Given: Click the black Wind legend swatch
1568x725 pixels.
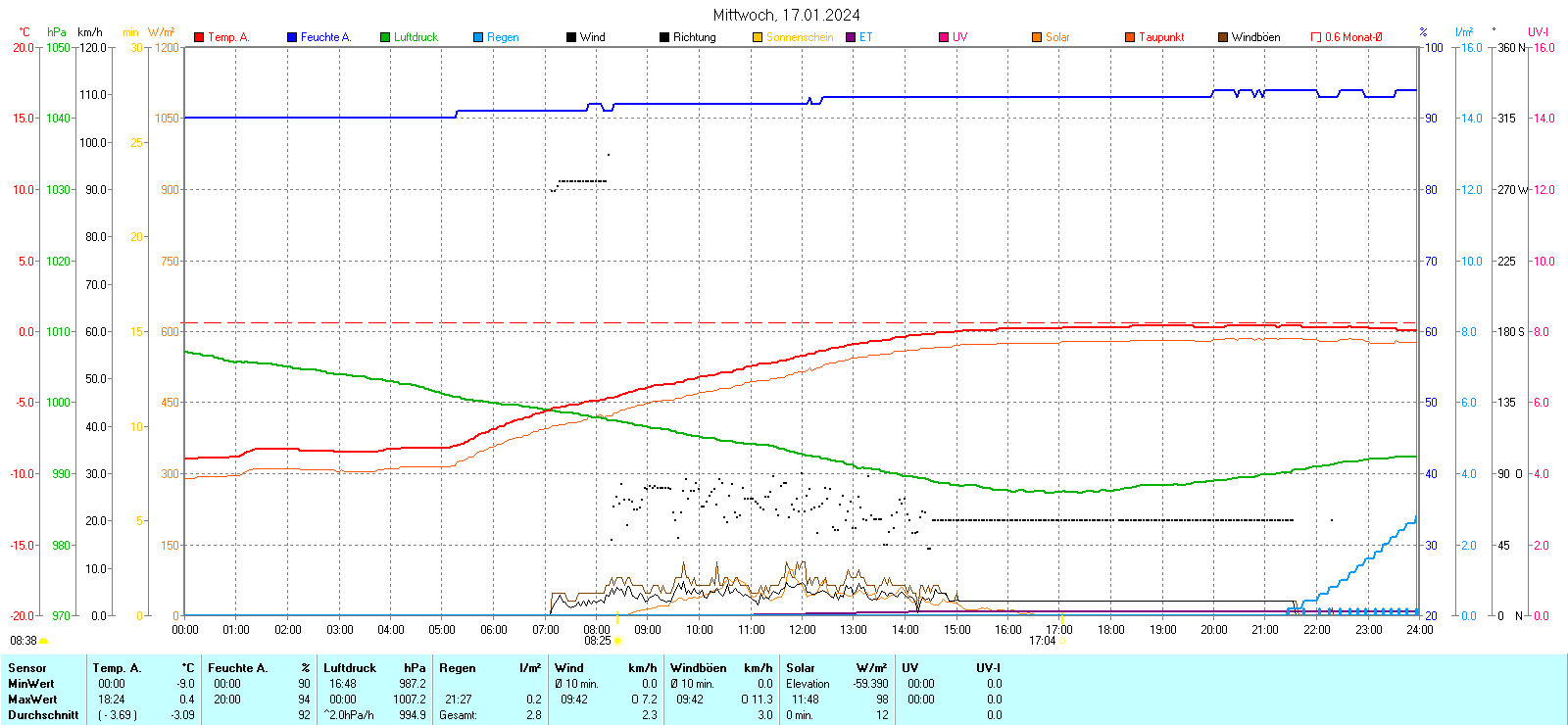Looking at the screenshot, I should coord(571,37).
